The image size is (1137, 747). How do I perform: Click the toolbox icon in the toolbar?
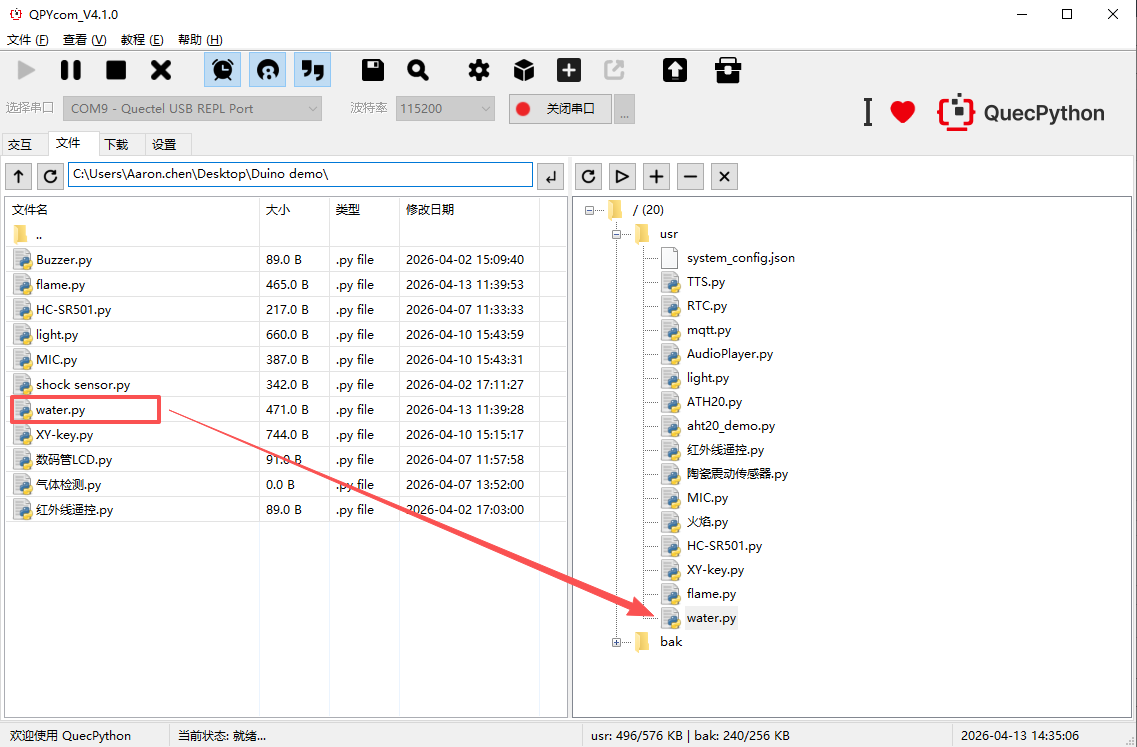point(728,70)
